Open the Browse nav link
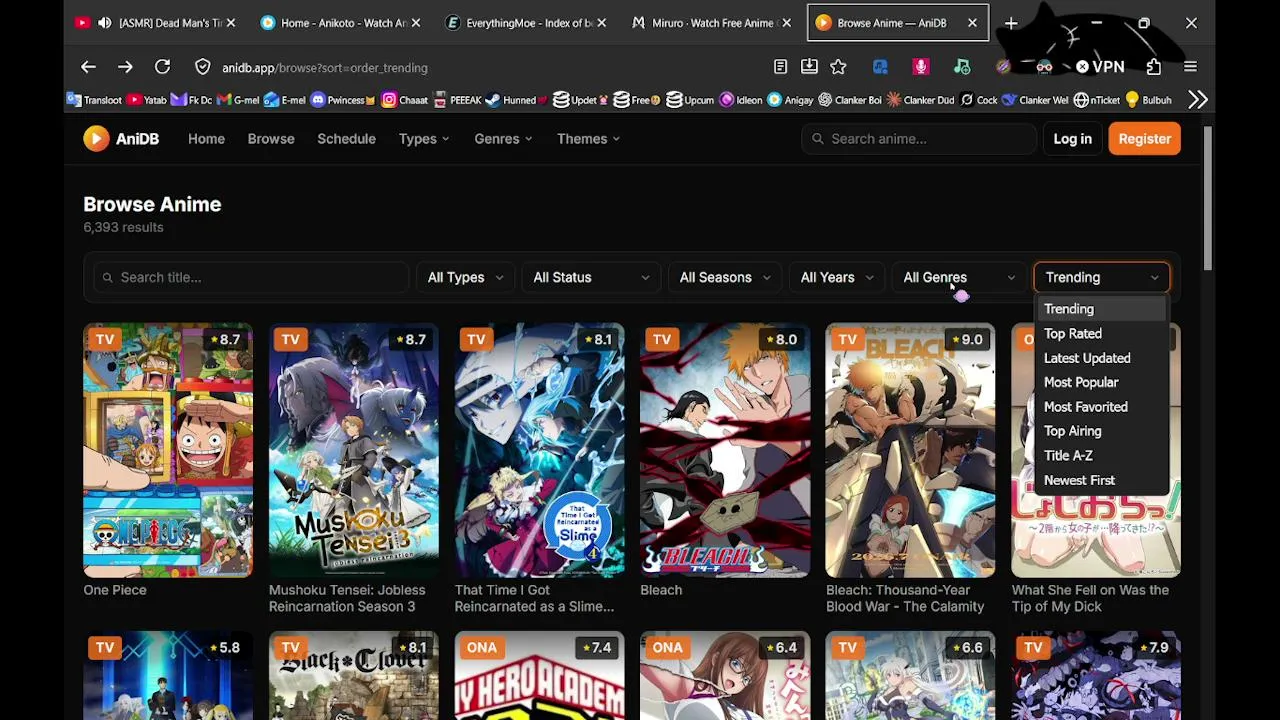The width and height of the screenshot is (1280, 720). click(x=271, y=139)
